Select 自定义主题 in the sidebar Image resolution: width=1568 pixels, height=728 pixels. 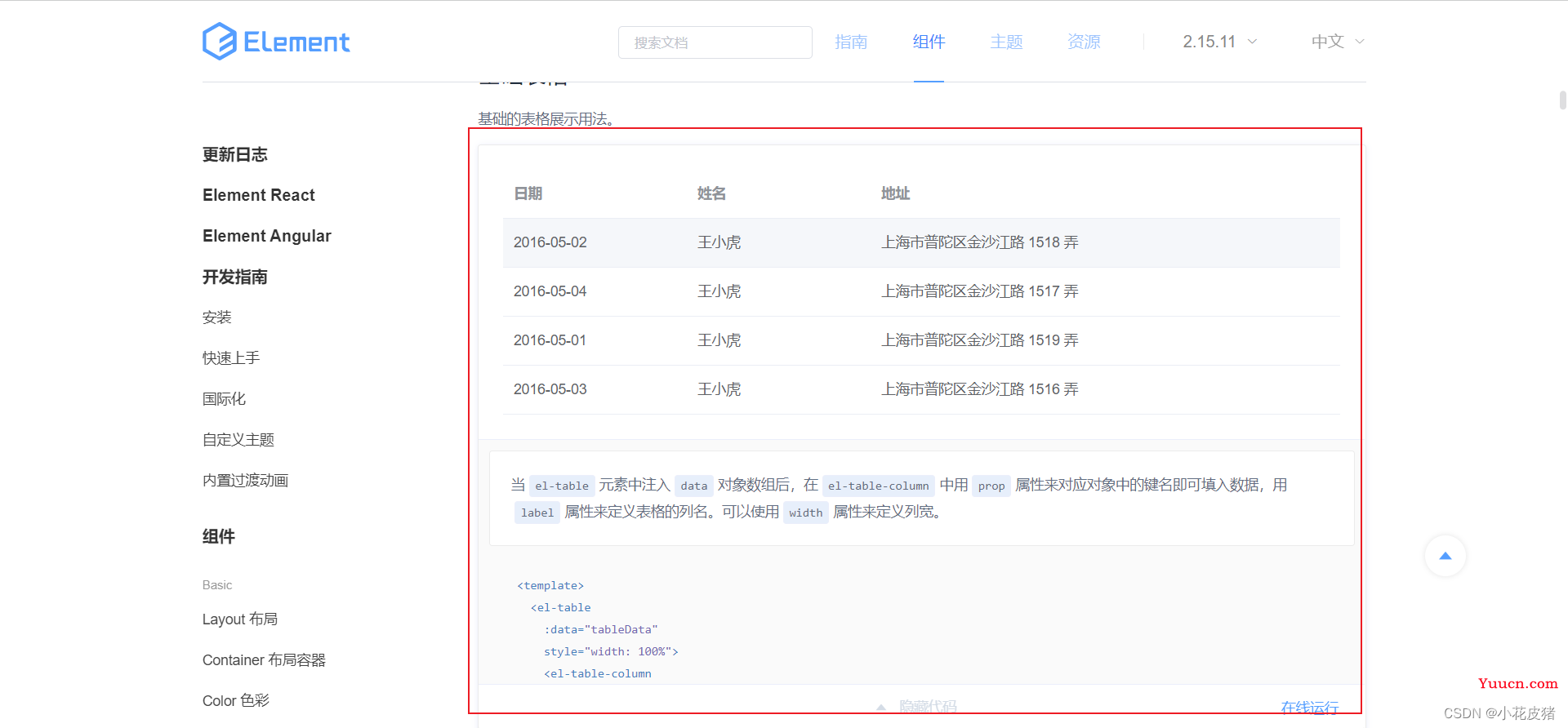coord(238,440)
